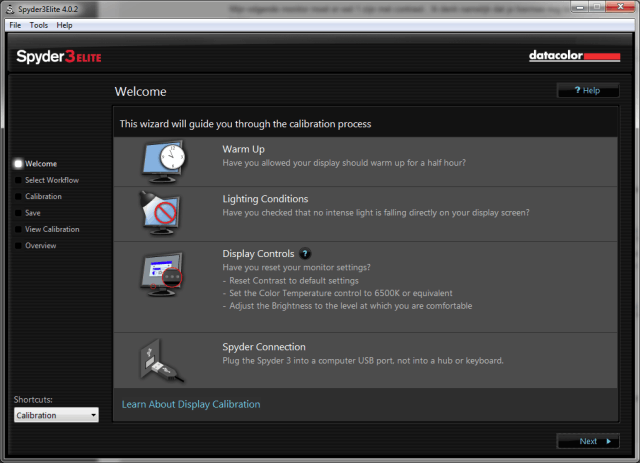Click 'Reset Contrast to default settings' text
Screen dimensions: 640x463
294,280
